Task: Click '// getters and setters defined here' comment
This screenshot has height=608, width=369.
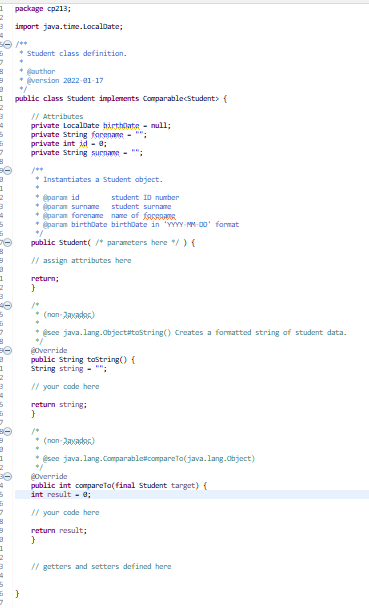Action: [x=101, y=567]
